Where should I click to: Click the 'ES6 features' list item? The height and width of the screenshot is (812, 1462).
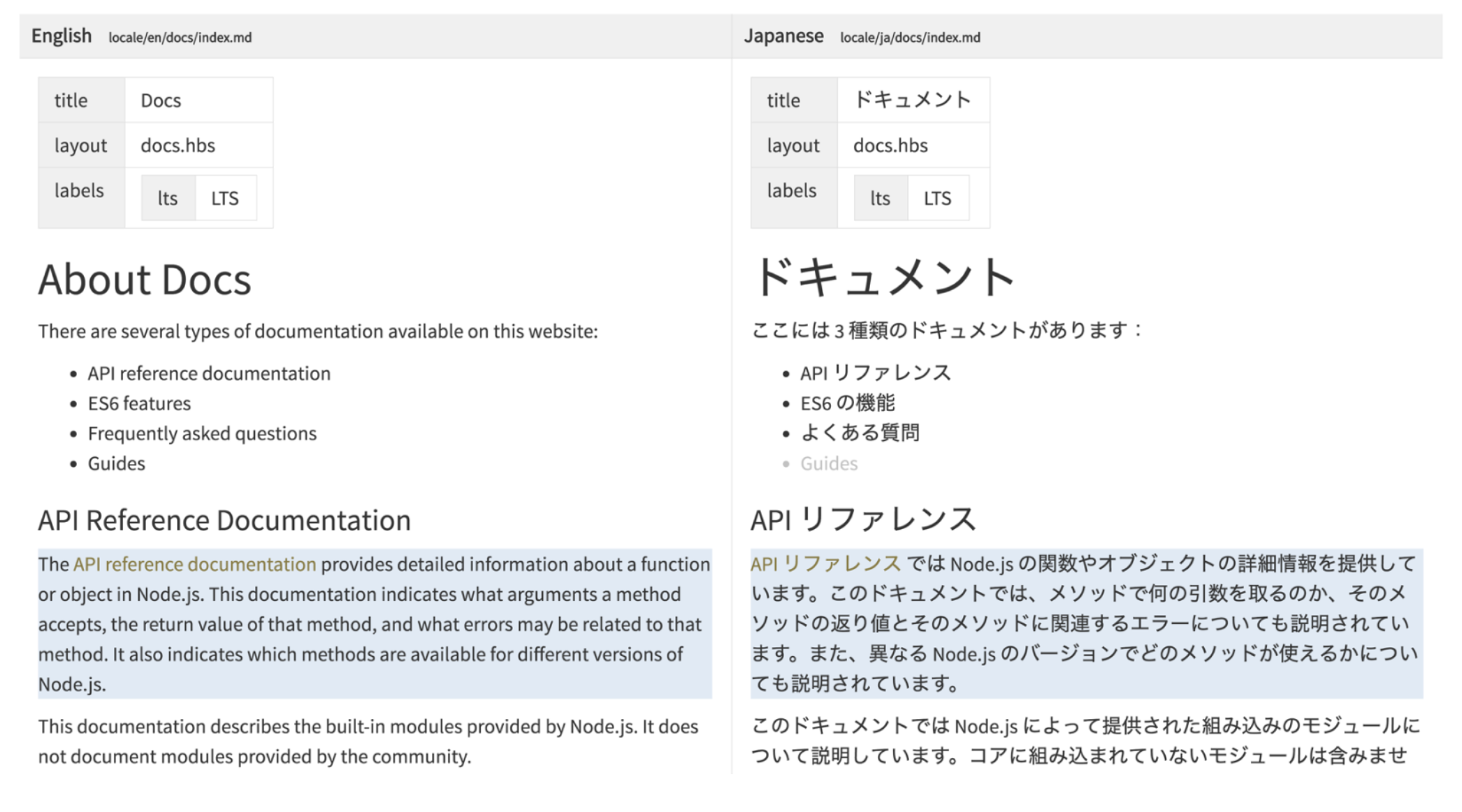point(139,404)
